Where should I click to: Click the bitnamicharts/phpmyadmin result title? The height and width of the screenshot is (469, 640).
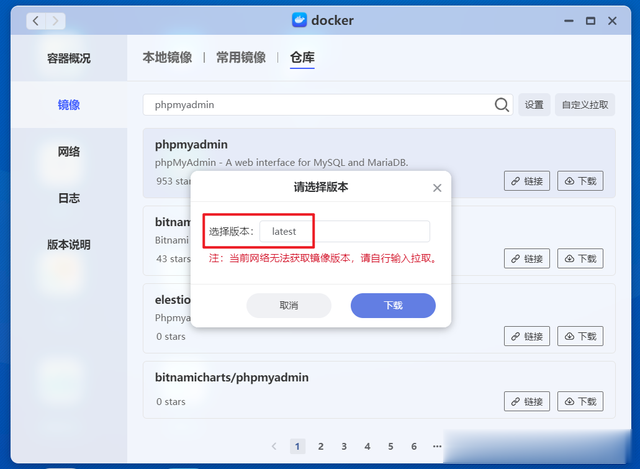click(231, 377)
